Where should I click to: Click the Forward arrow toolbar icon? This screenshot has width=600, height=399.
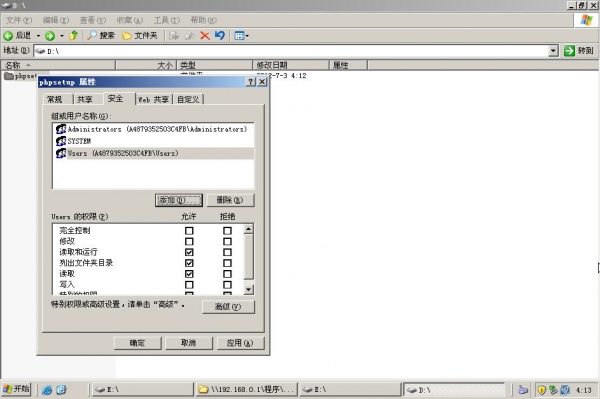tap(50, 36)
